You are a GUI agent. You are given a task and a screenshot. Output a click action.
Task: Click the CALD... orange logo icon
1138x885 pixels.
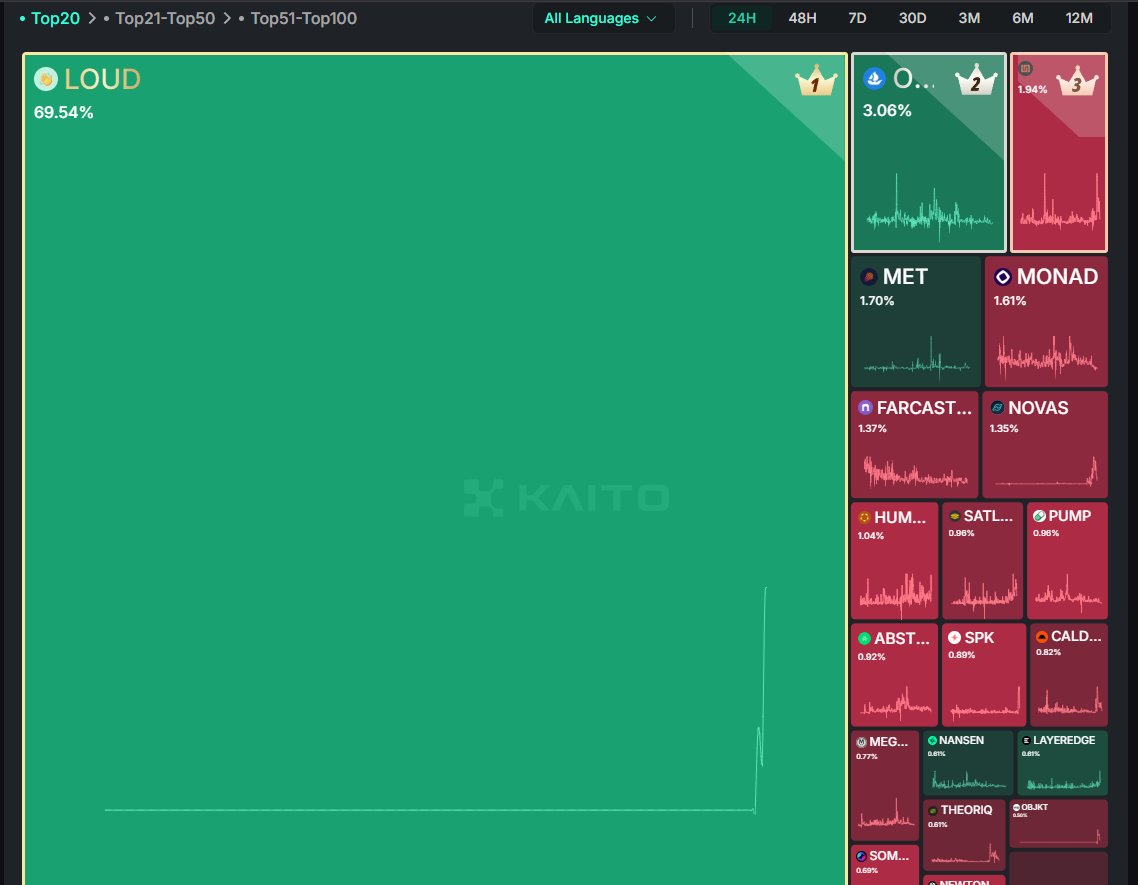(x=1041, y=637)
